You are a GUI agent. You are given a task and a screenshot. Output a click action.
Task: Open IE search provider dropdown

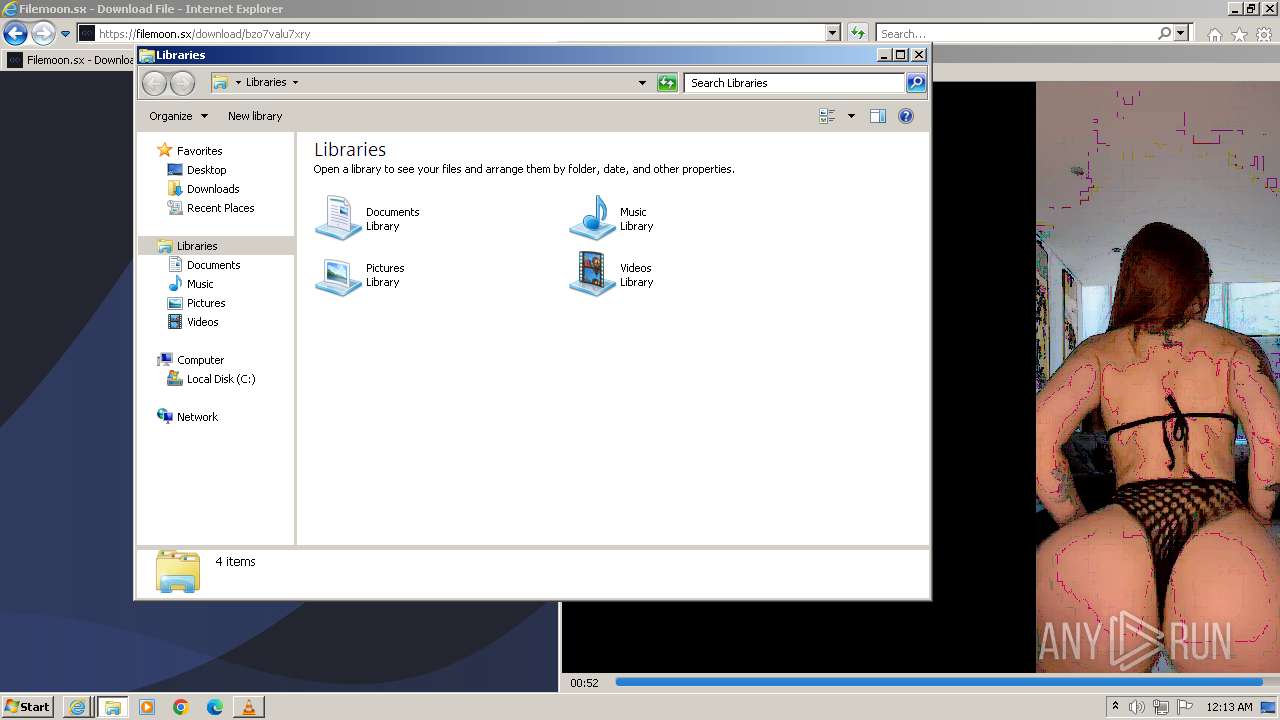[x=1181, y=33]
